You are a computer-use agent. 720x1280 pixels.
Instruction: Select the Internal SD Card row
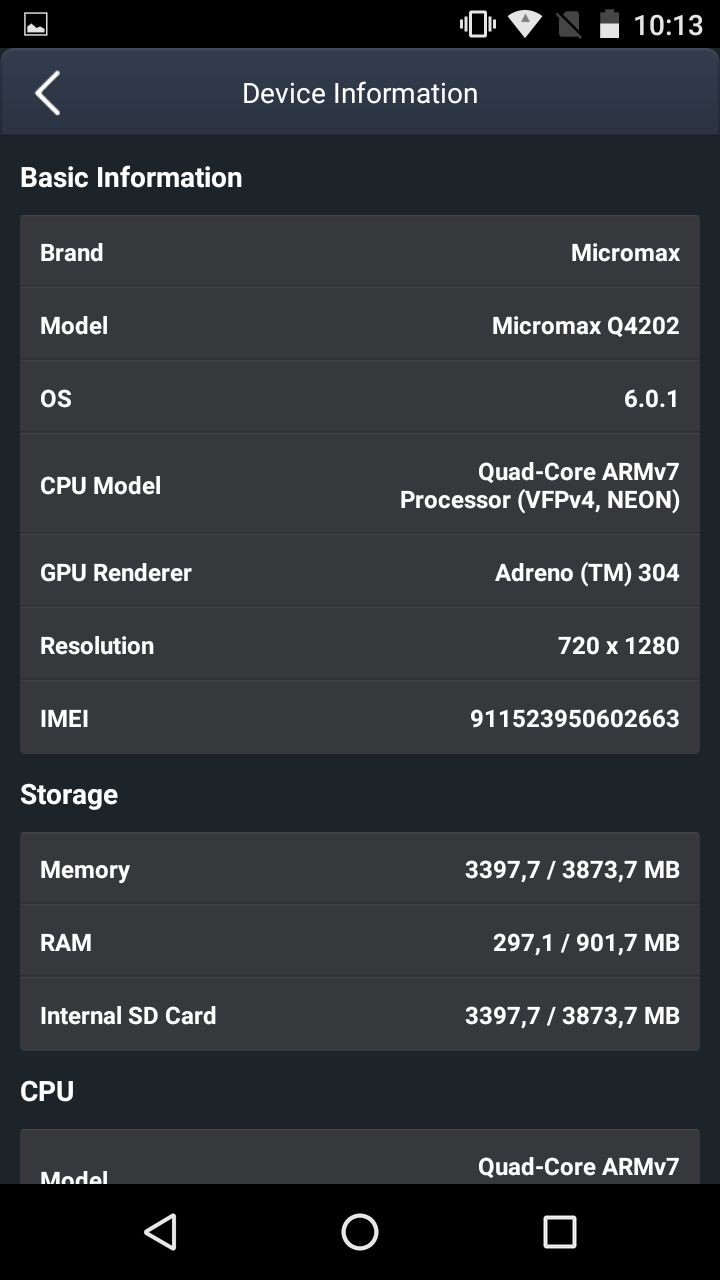pyautogui.click(x=360, y=1015)
